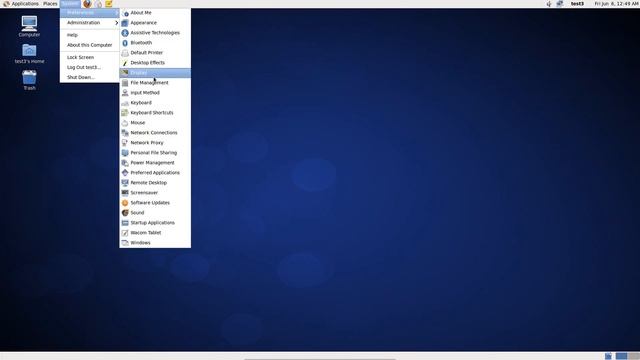The height and width of the screenshot is (360, 640).
Task: Click the network status icon in the panel
Action: (x=560, y=4)
